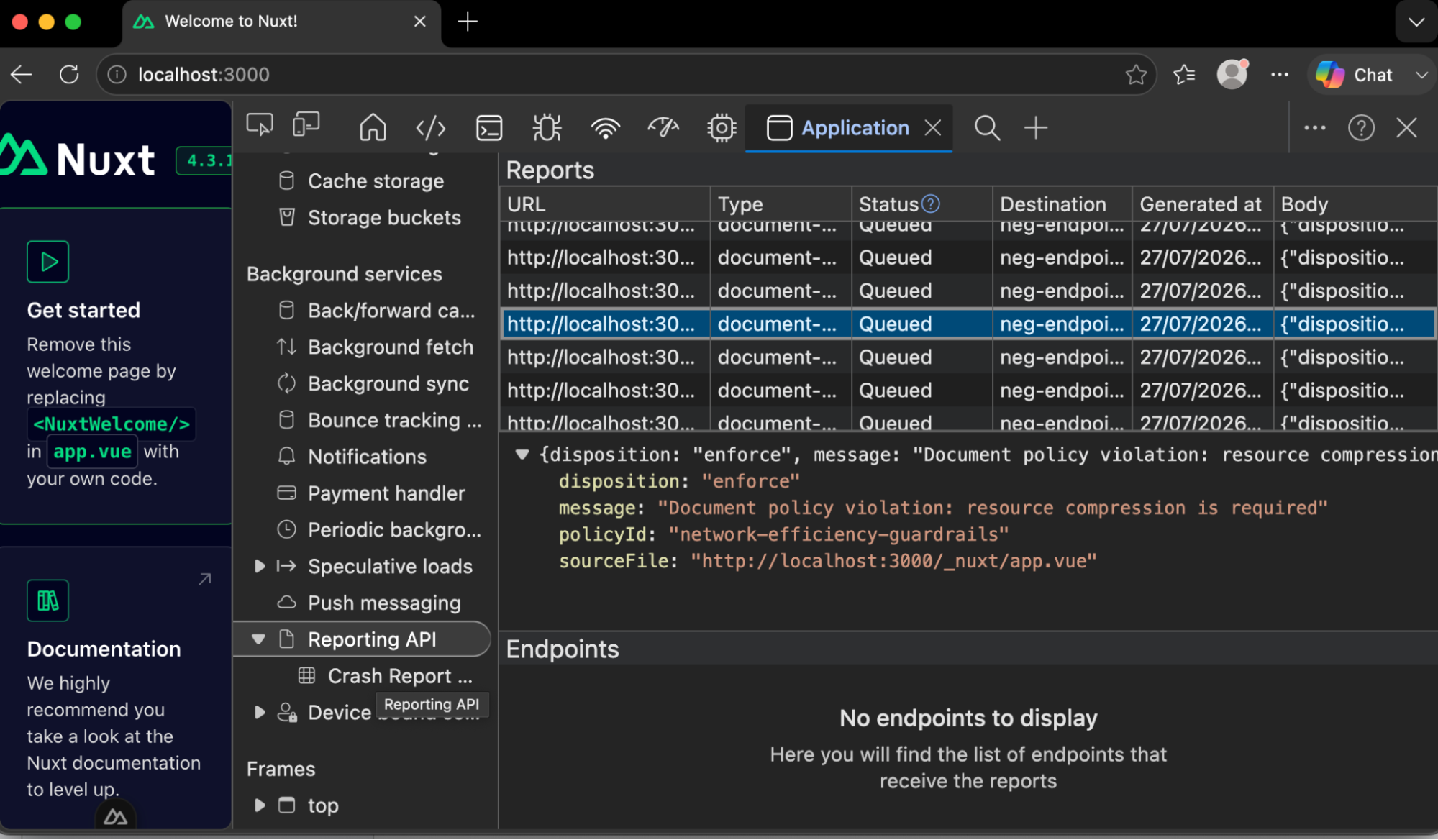Open DevTools search icon
The width and height of the screenshot is (1438, 840).
987,128
